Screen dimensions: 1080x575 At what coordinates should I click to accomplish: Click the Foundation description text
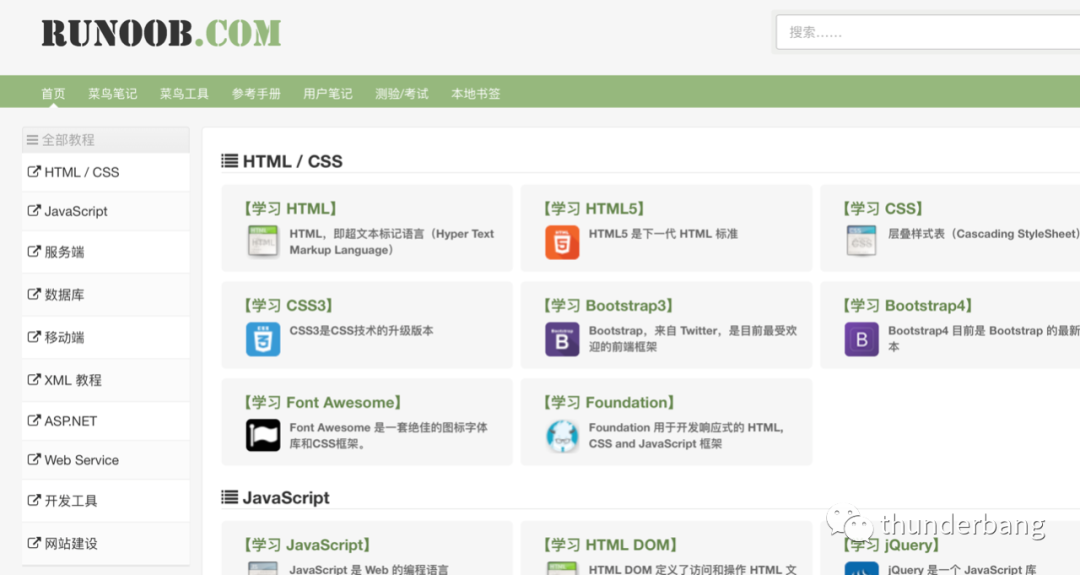(x=686, y=435)
